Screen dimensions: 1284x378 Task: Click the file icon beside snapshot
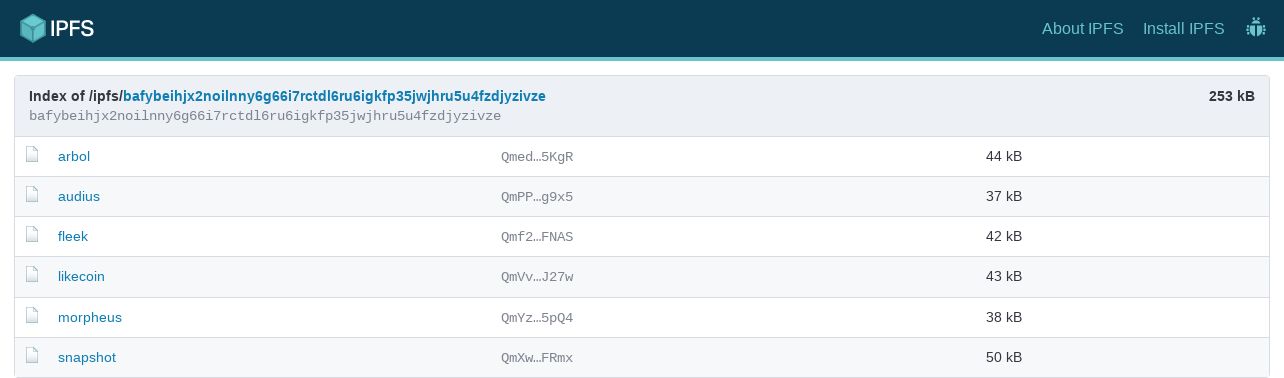click(32, 357)
